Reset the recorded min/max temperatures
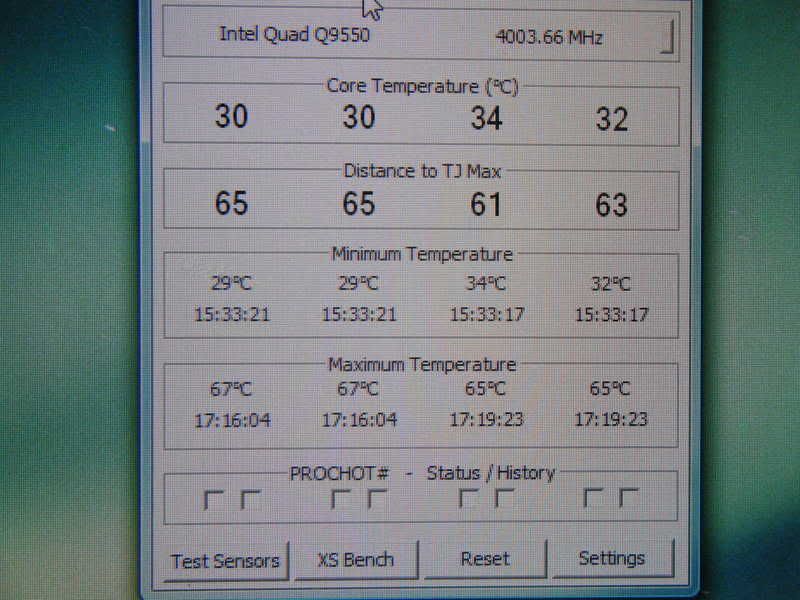 click(485, 559)
